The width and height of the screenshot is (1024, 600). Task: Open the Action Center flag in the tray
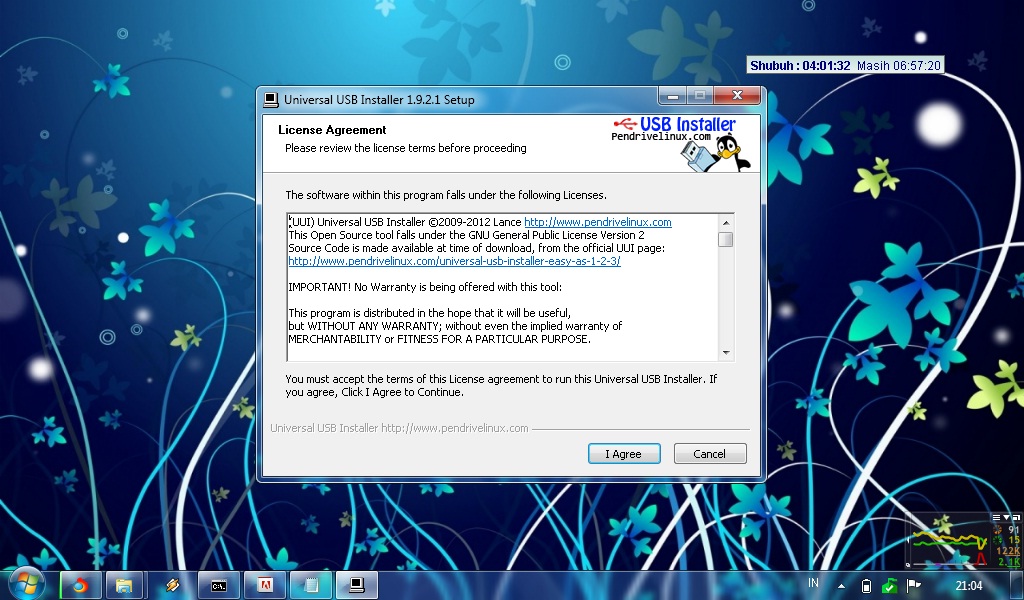tap(912, 586)
